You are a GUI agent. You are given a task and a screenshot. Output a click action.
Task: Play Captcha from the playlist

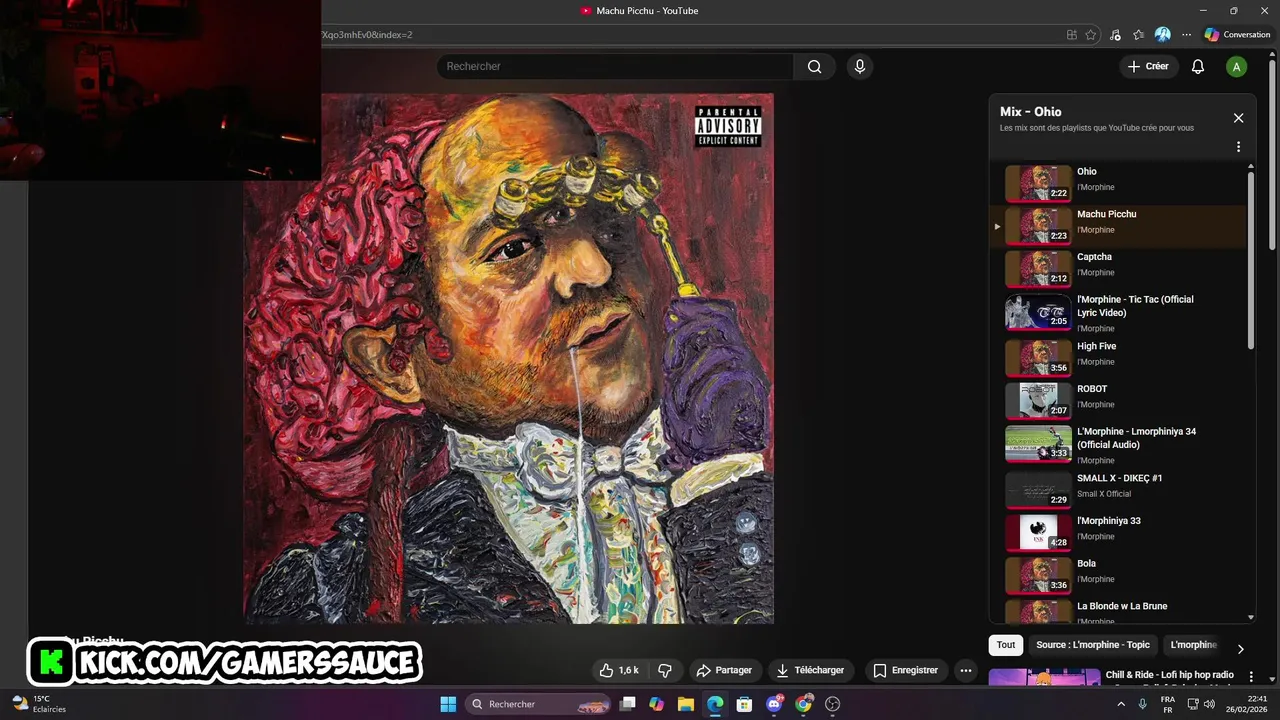point(1120,268)
